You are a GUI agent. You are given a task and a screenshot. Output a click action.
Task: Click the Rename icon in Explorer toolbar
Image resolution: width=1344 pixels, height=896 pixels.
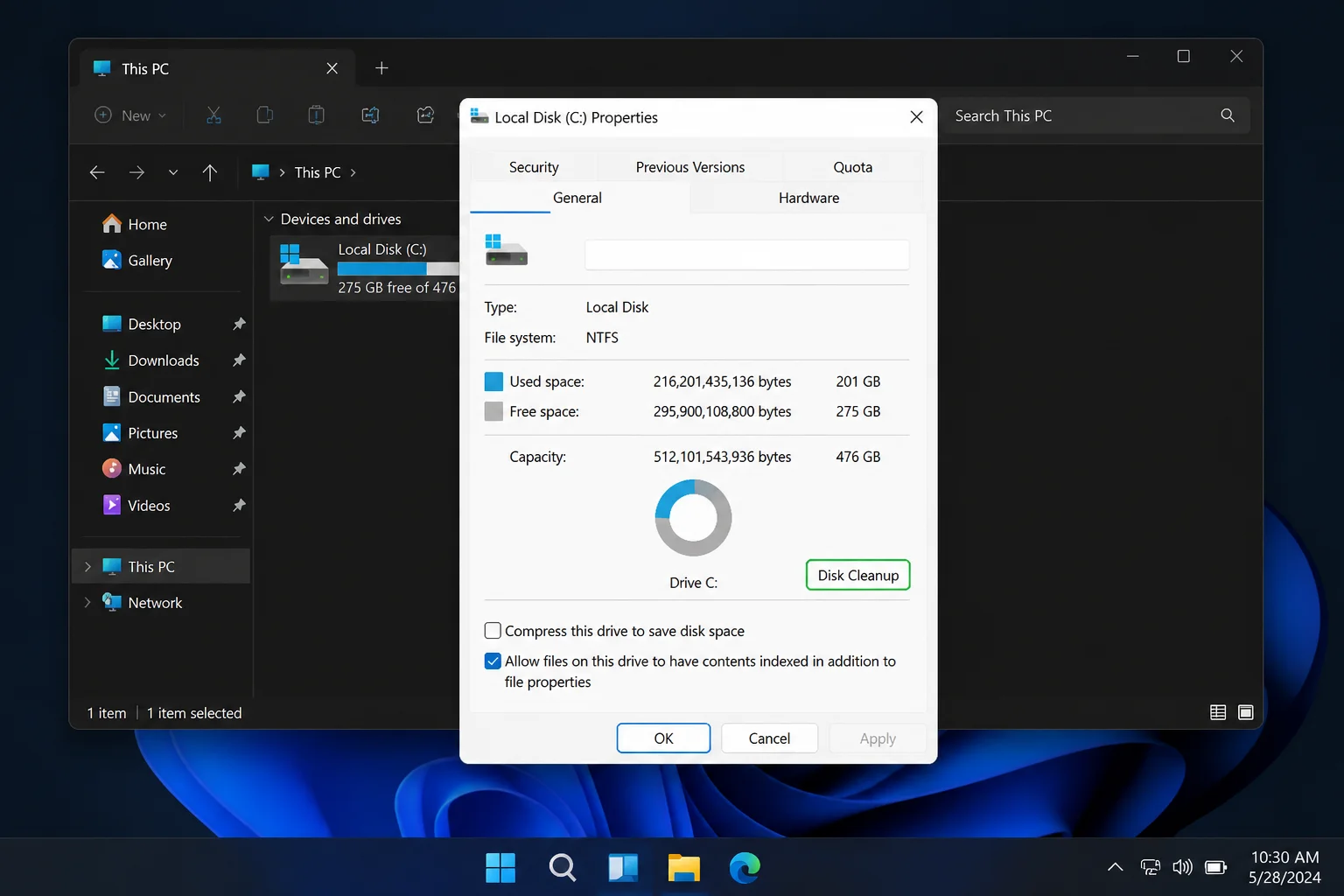pos(371,115)
